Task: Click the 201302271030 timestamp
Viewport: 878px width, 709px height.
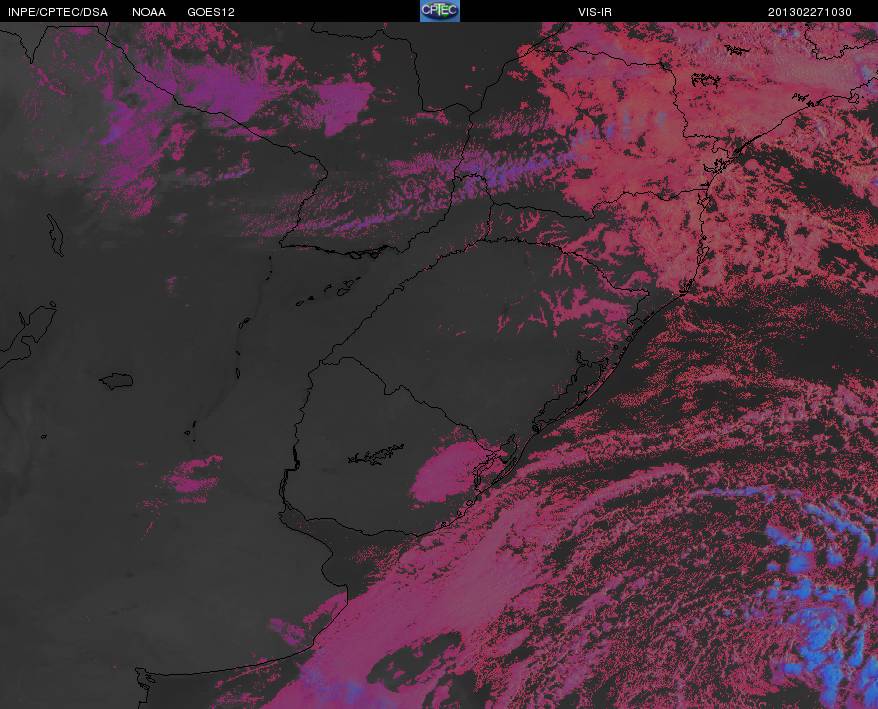Action: pos(810,12)
